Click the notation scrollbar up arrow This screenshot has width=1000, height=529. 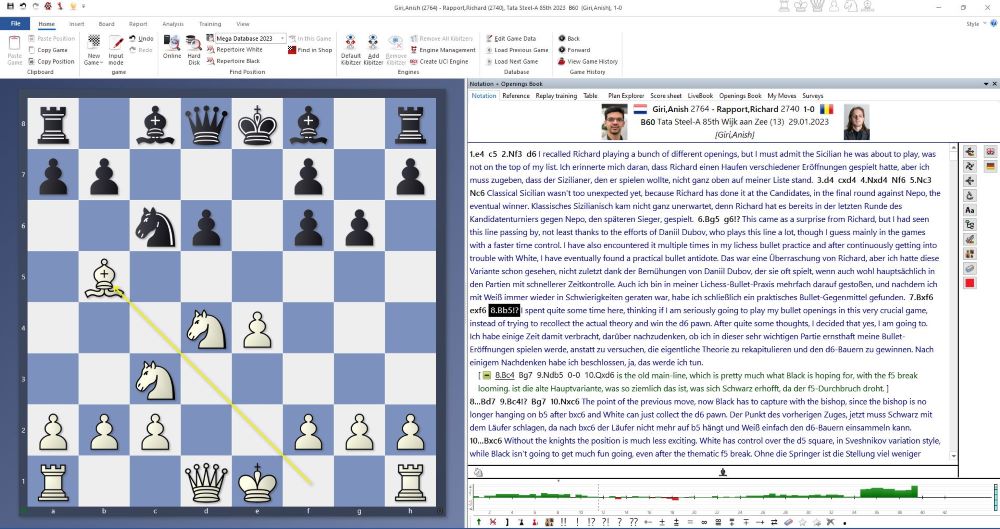pyautogui.click(x=953, y=148)
